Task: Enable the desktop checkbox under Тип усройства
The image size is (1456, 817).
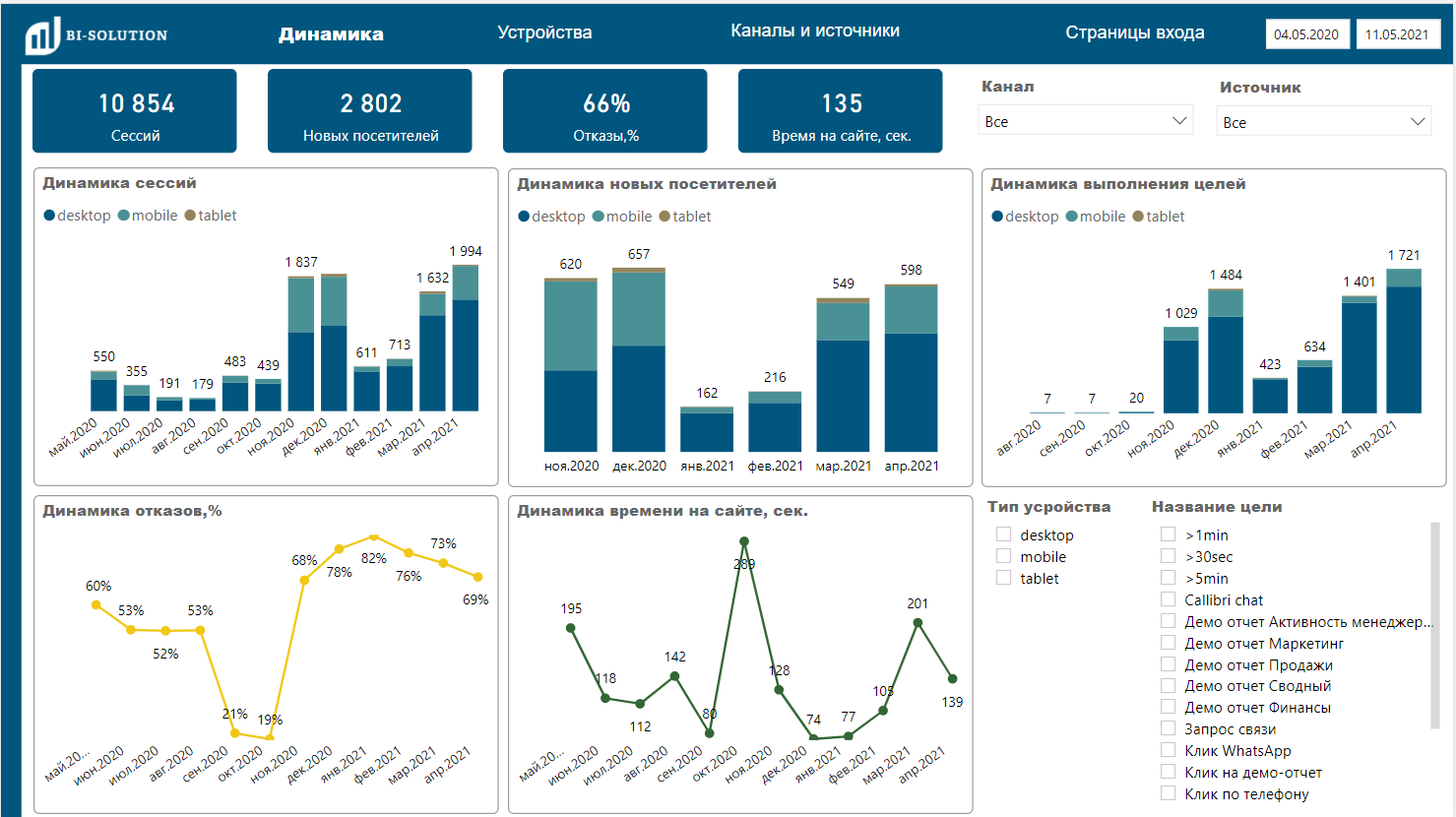Action: click(1004, 534)
